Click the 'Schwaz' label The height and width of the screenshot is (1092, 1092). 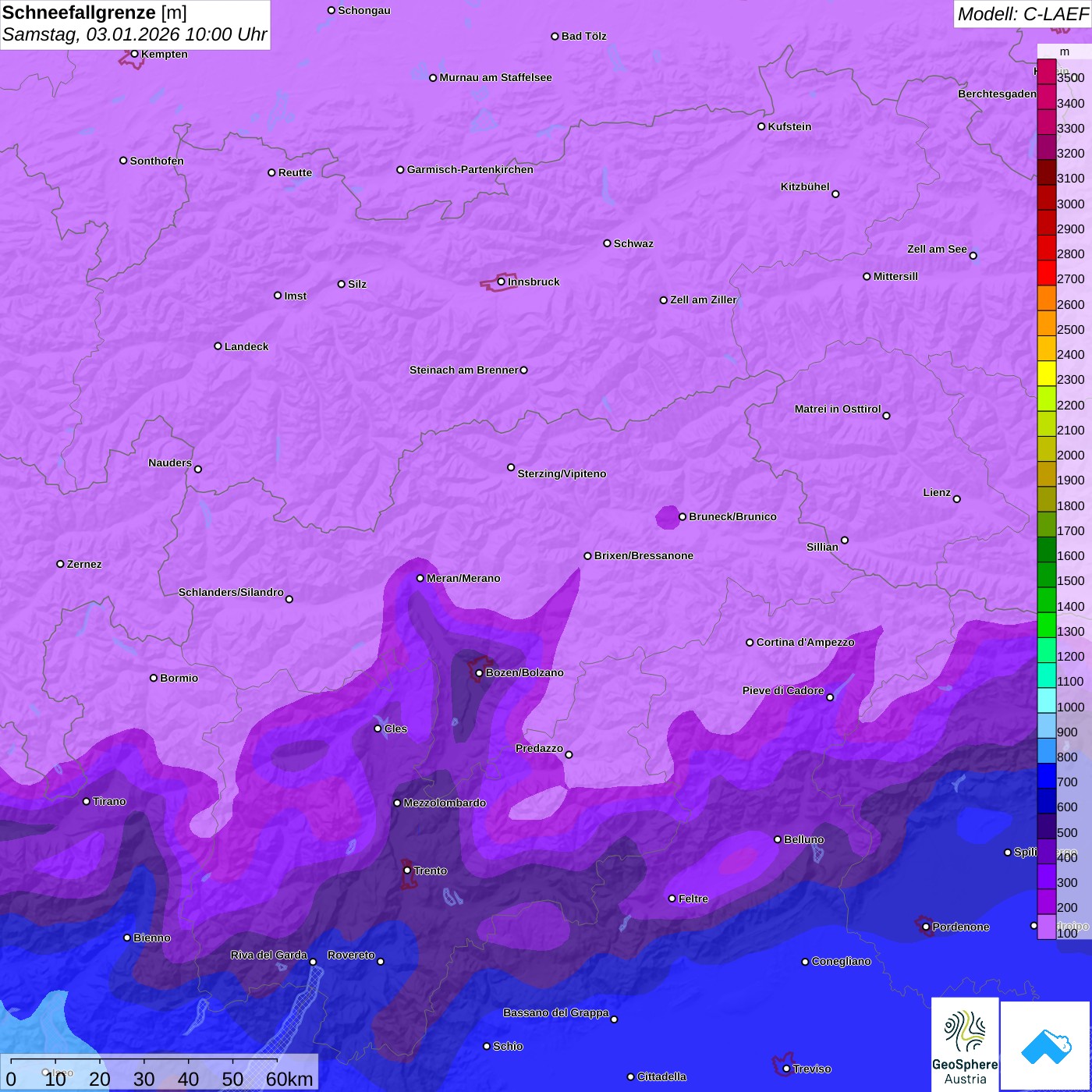point(633,243)
